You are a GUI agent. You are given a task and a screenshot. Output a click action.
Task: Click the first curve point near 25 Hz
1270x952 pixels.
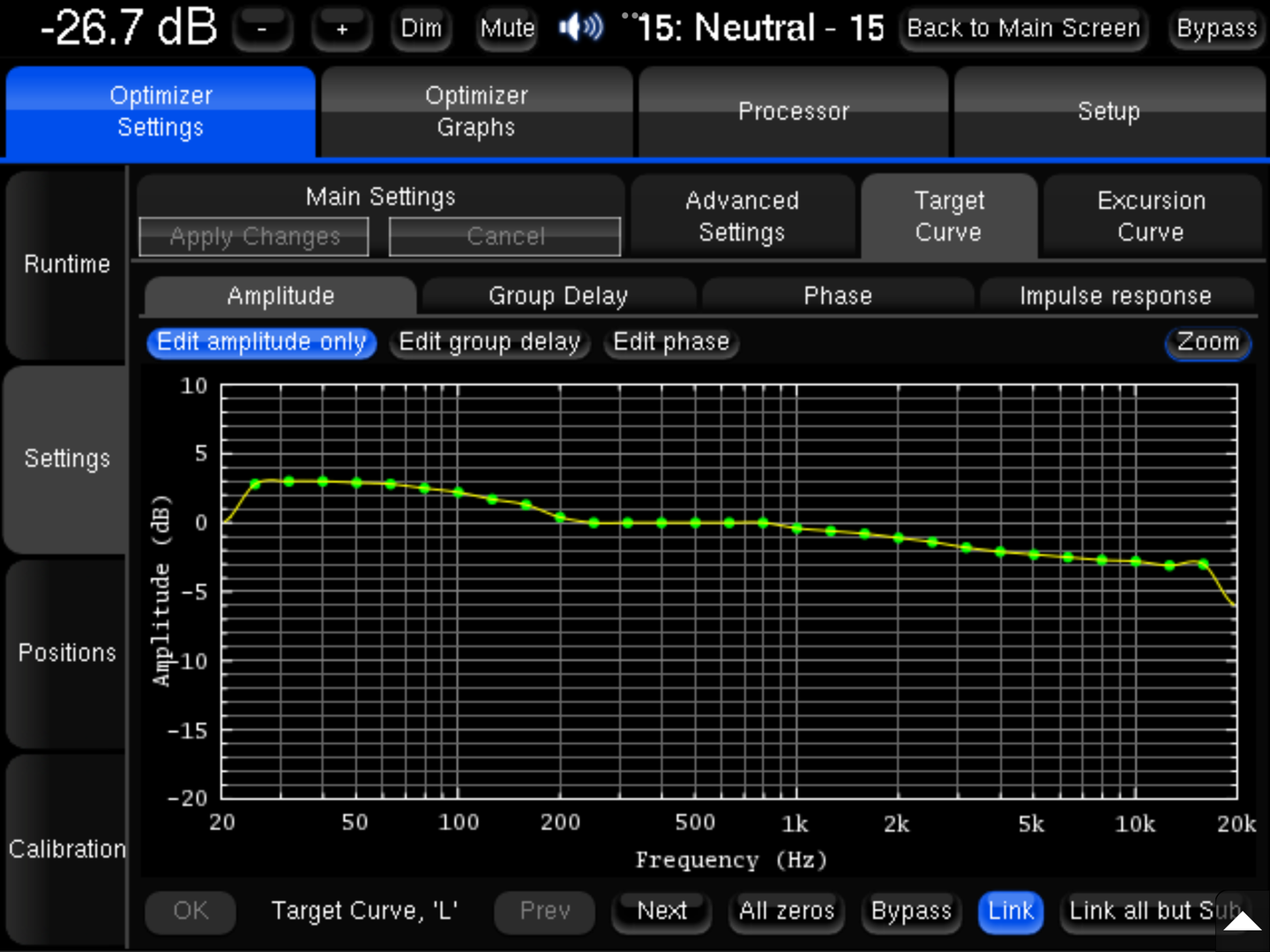click(x=255, y=484)
